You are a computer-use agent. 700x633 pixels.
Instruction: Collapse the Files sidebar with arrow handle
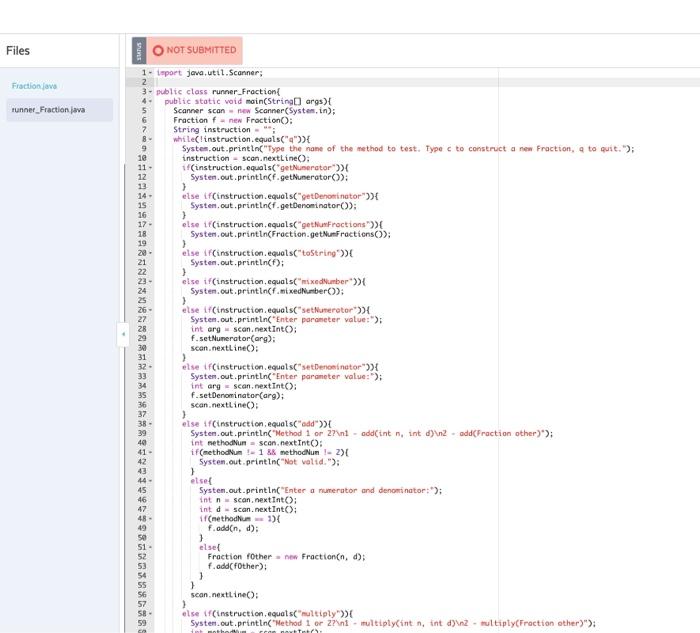tap(123, 333)
